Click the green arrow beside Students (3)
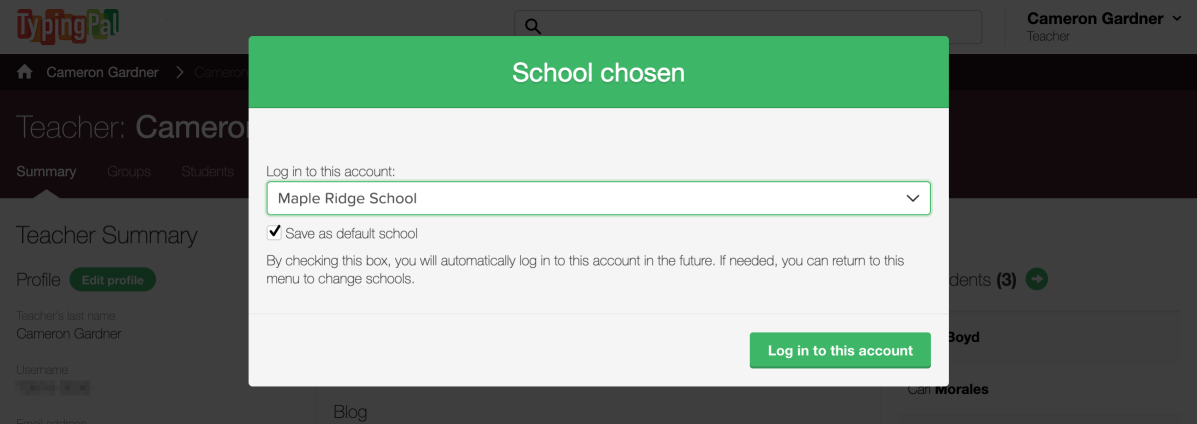1197x424 pixels. click(1037, 280)
